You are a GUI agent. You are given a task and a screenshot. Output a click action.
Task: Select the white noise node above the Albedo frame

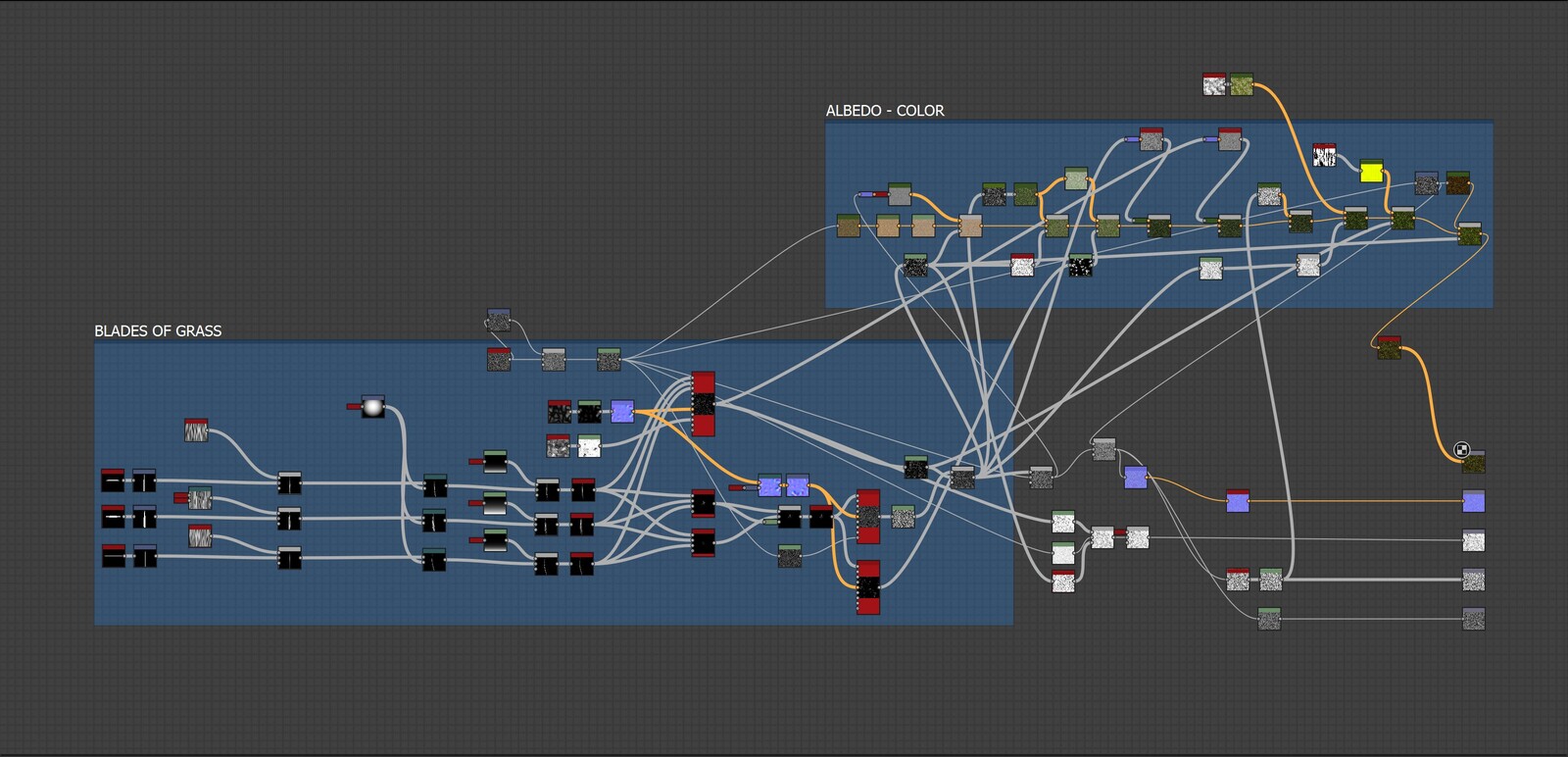tap(1214, 84)
